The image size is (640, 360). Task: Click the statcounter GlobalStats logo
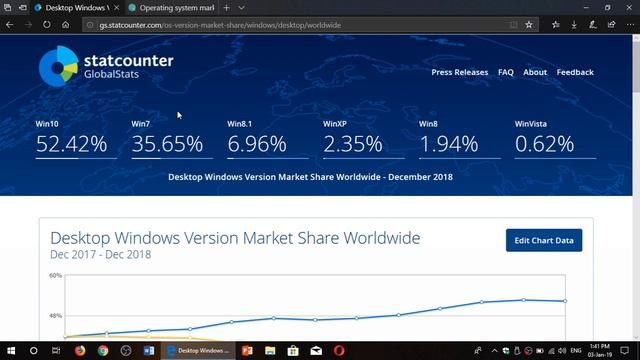pyautogui.click(x=106, y=66)
